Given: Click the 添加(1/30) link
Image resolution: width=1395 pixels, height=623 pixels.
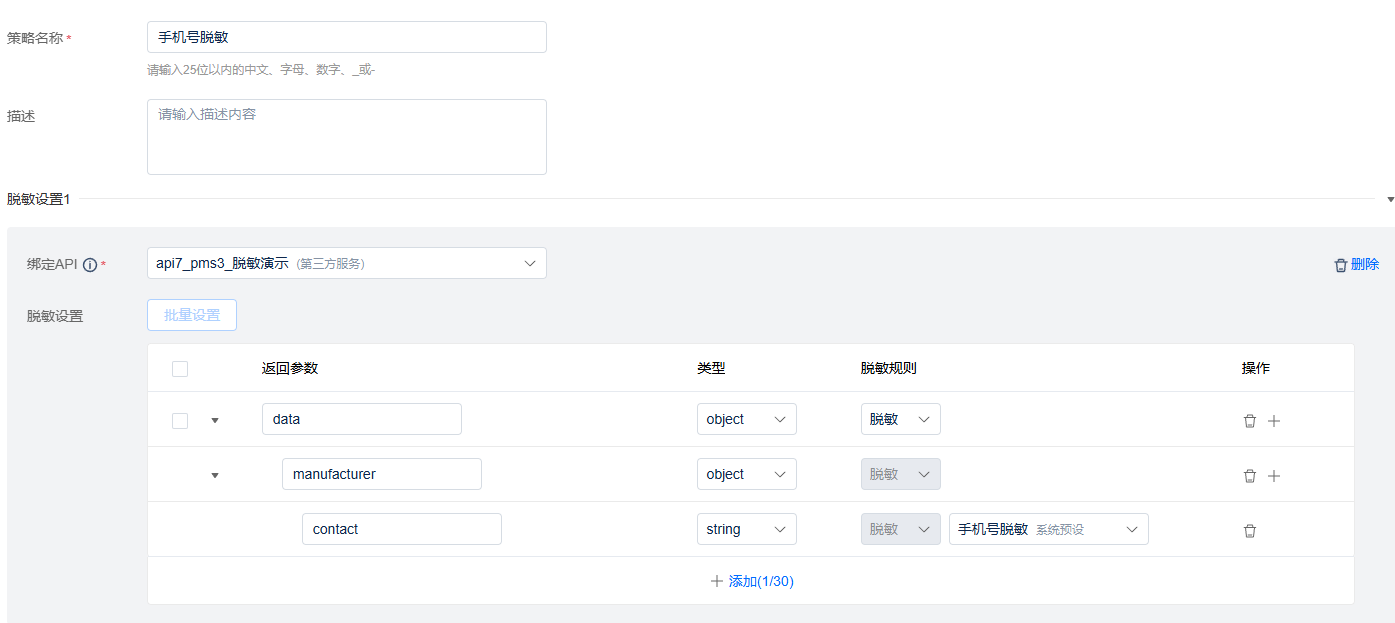Looking at the screenshot, I should click(x=752, y=581).
